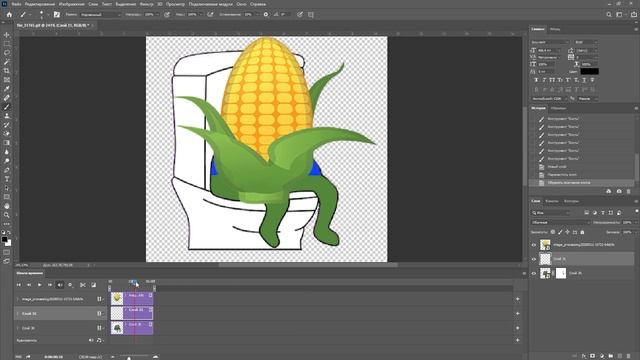Open the brush blending mode dropdown
This screenshot has height=360, width=640.
coord(100,14)
